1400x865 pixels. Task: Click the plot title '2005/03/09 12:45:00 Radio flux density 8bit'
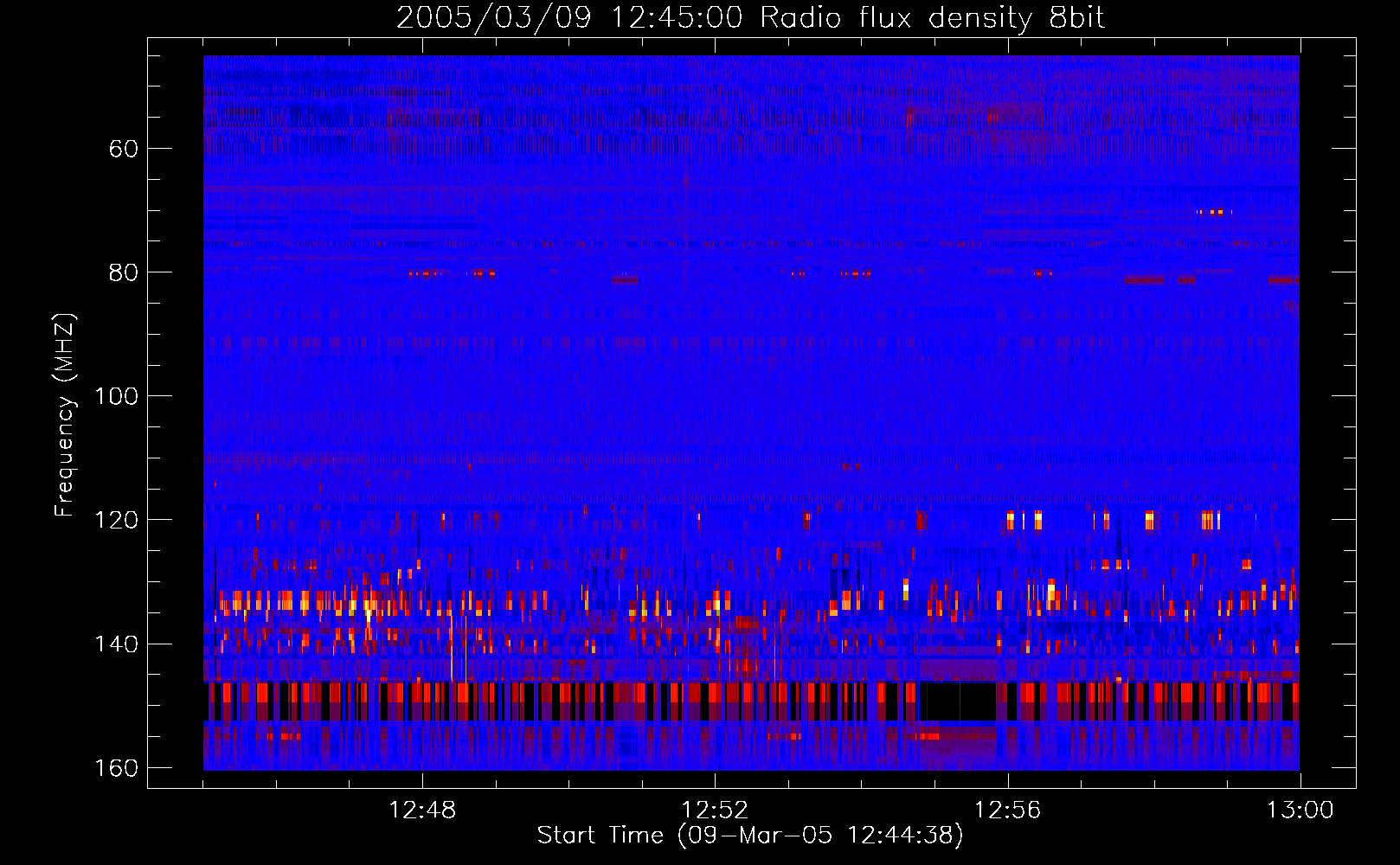click(x=750, y=18)
